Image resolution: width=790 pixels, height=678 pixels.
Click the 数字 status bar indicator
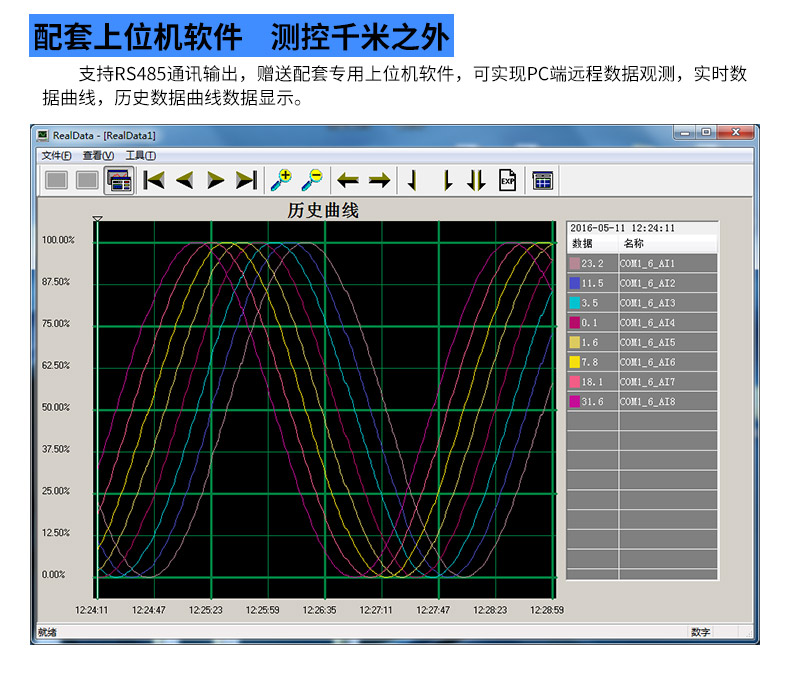(700, 632)
